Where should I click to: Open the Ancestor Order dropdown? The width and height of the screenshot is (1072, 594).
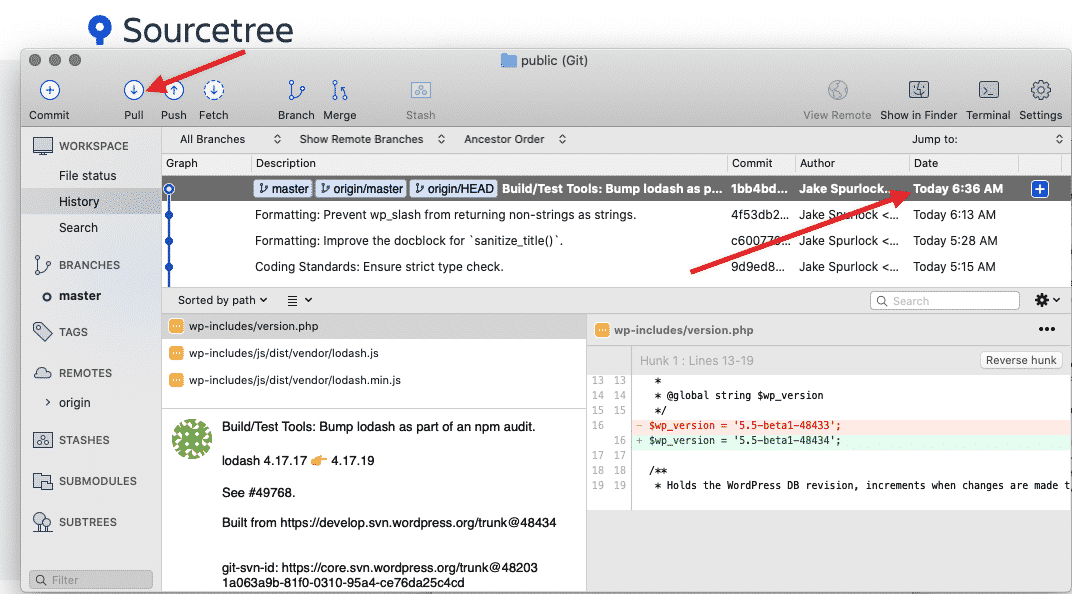[515, 139]
